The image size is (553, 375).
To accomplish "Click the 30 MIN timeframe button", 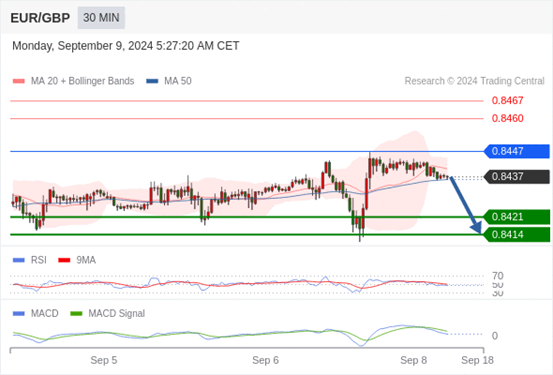I will 101,18.
